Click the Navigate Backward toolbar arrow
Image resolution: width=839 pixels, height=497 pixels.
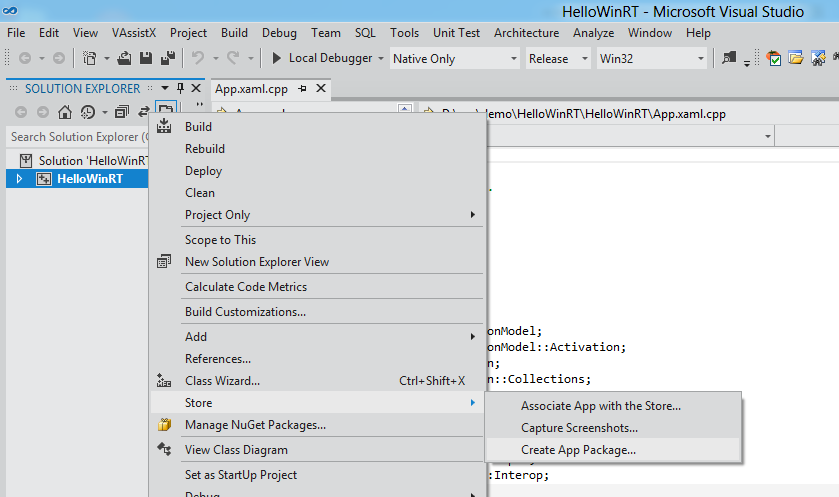pos(25,58)
